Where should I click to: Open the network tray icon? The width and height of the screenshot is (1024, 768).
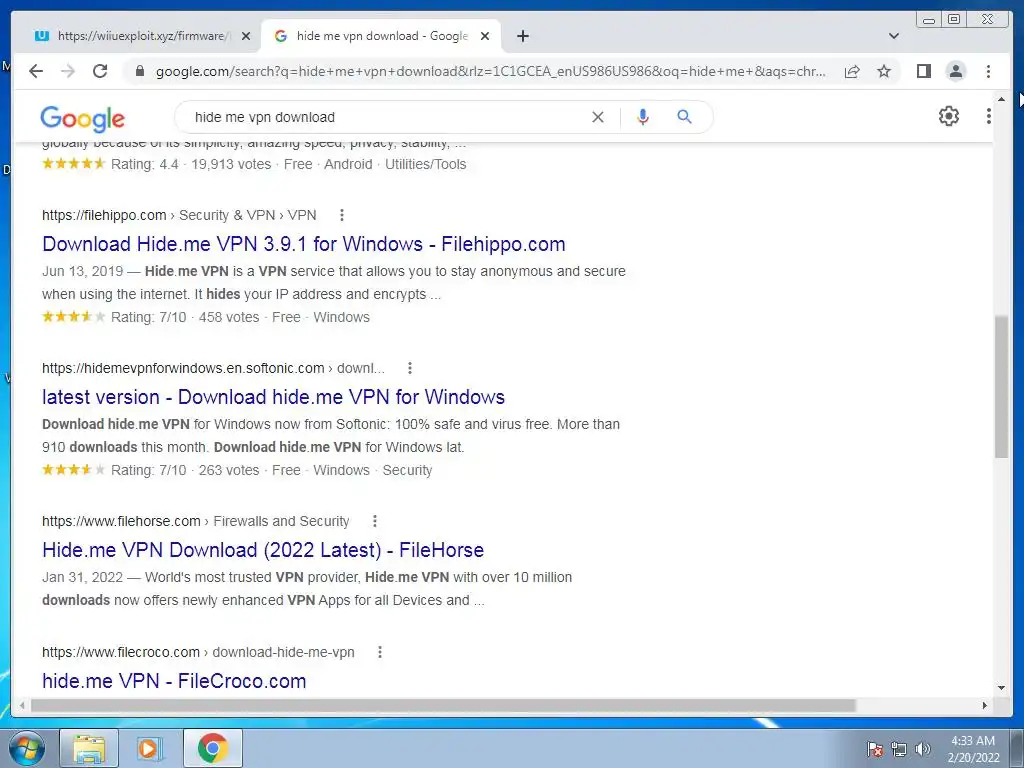coord(899,749)
